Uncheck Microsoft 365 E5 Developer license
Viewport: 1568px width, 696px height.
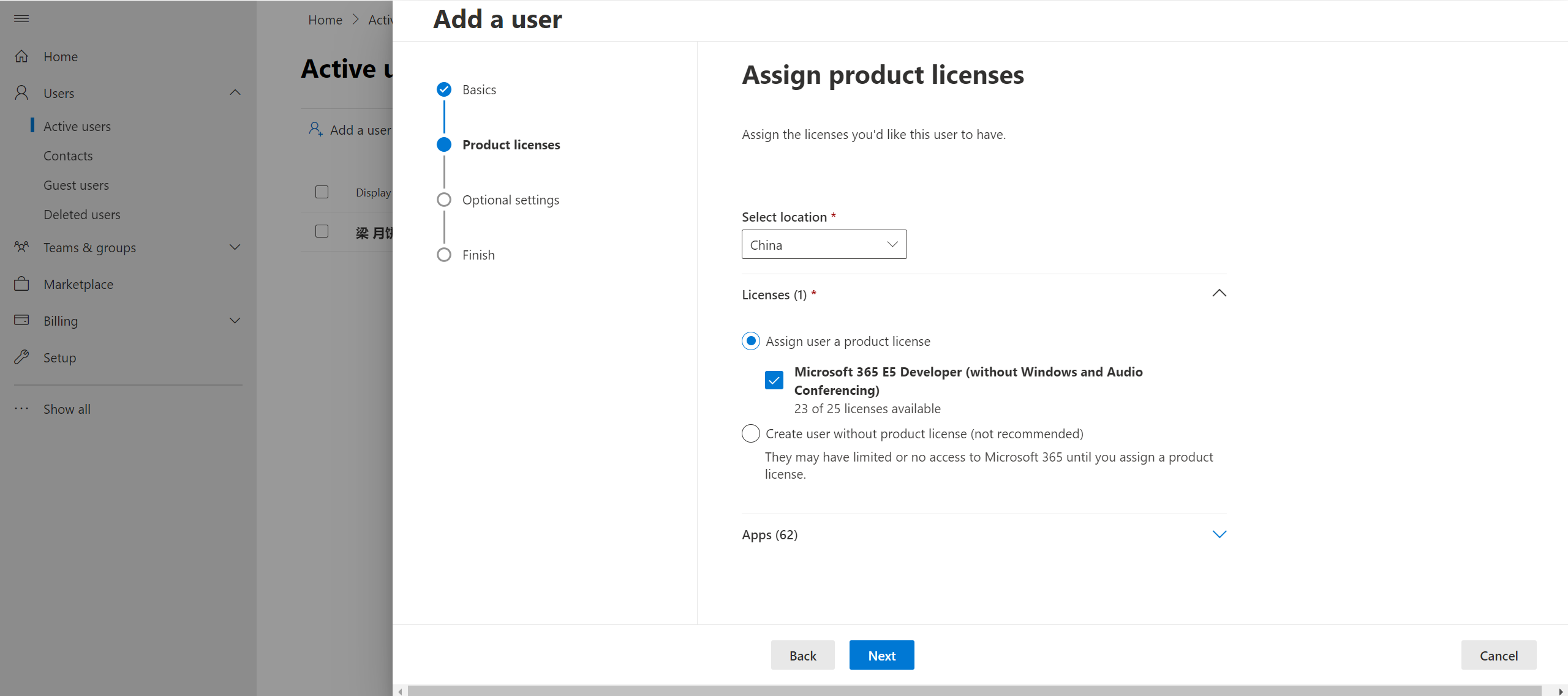(x=774, y=380)
